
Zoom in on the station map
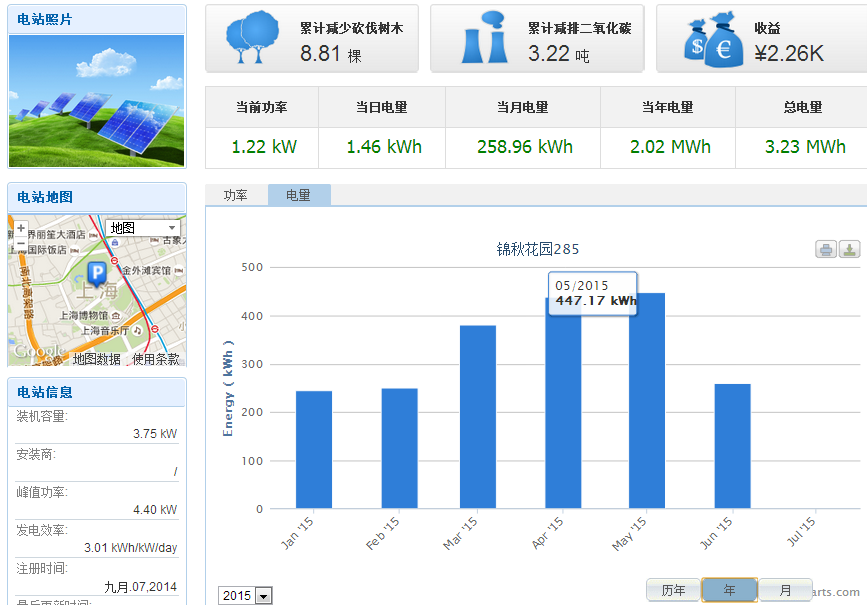(21, 228)
